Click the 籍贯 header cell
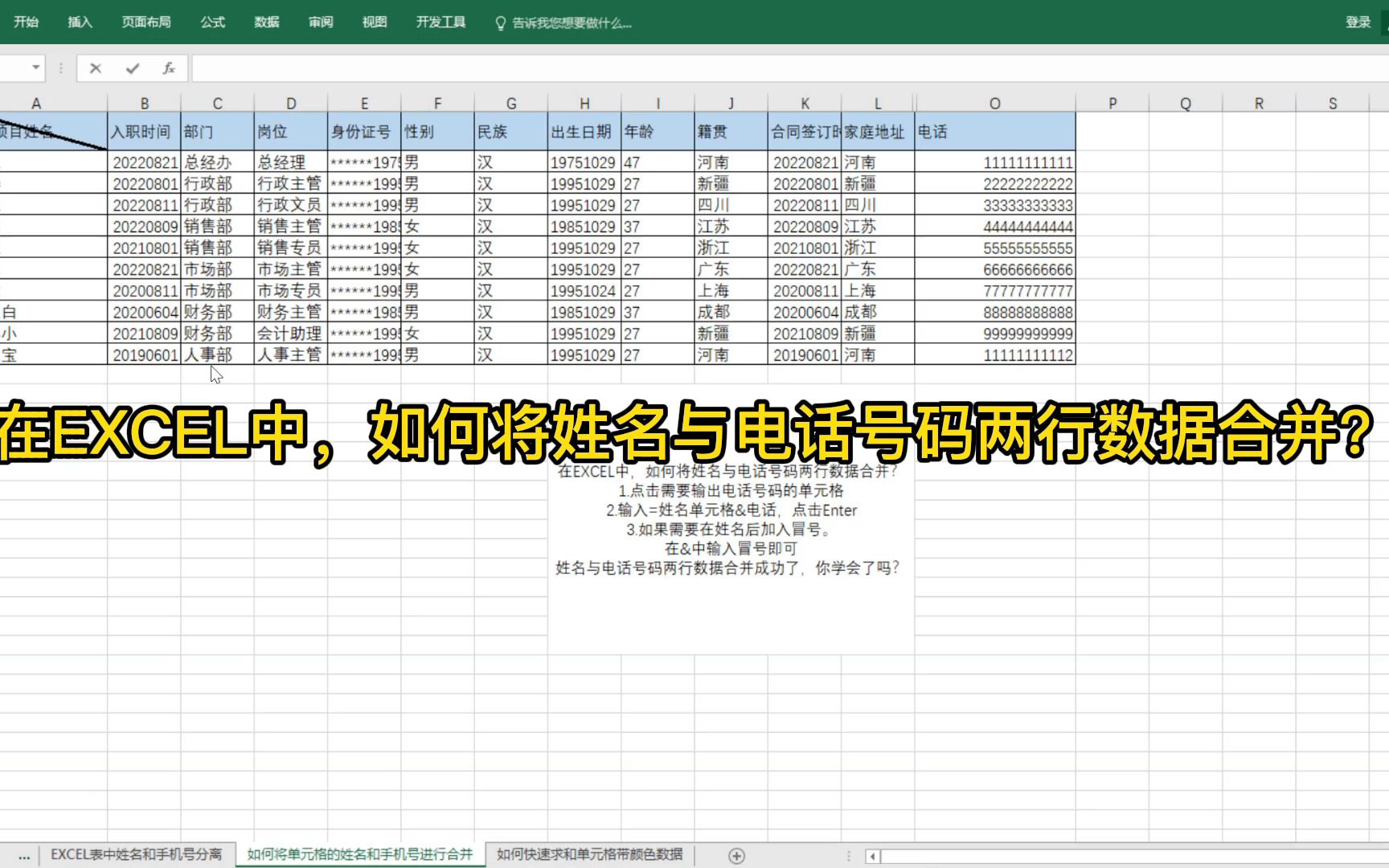The image size is (1389, 868). [x=731, y=131]
